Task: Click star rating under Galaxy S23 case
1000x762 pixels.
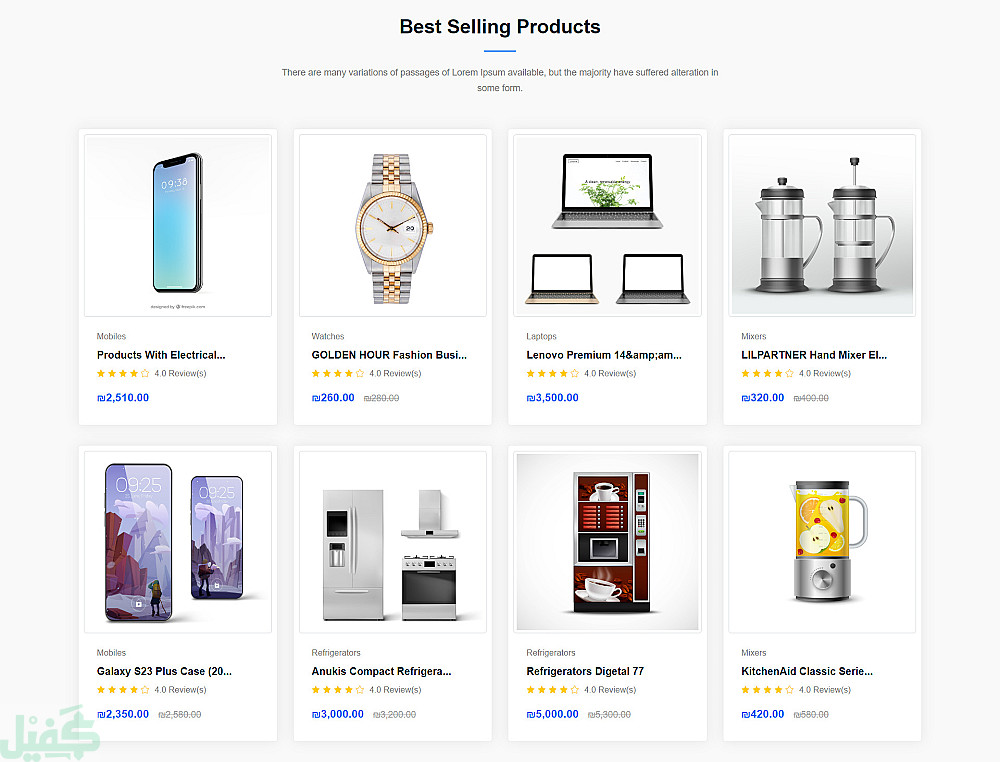Action: click(x=123, y=690)
